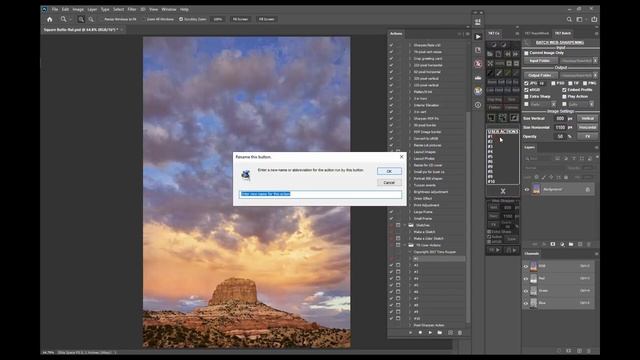Click the Output Folder button
The image size is (640, 360).
coord(540,76)
